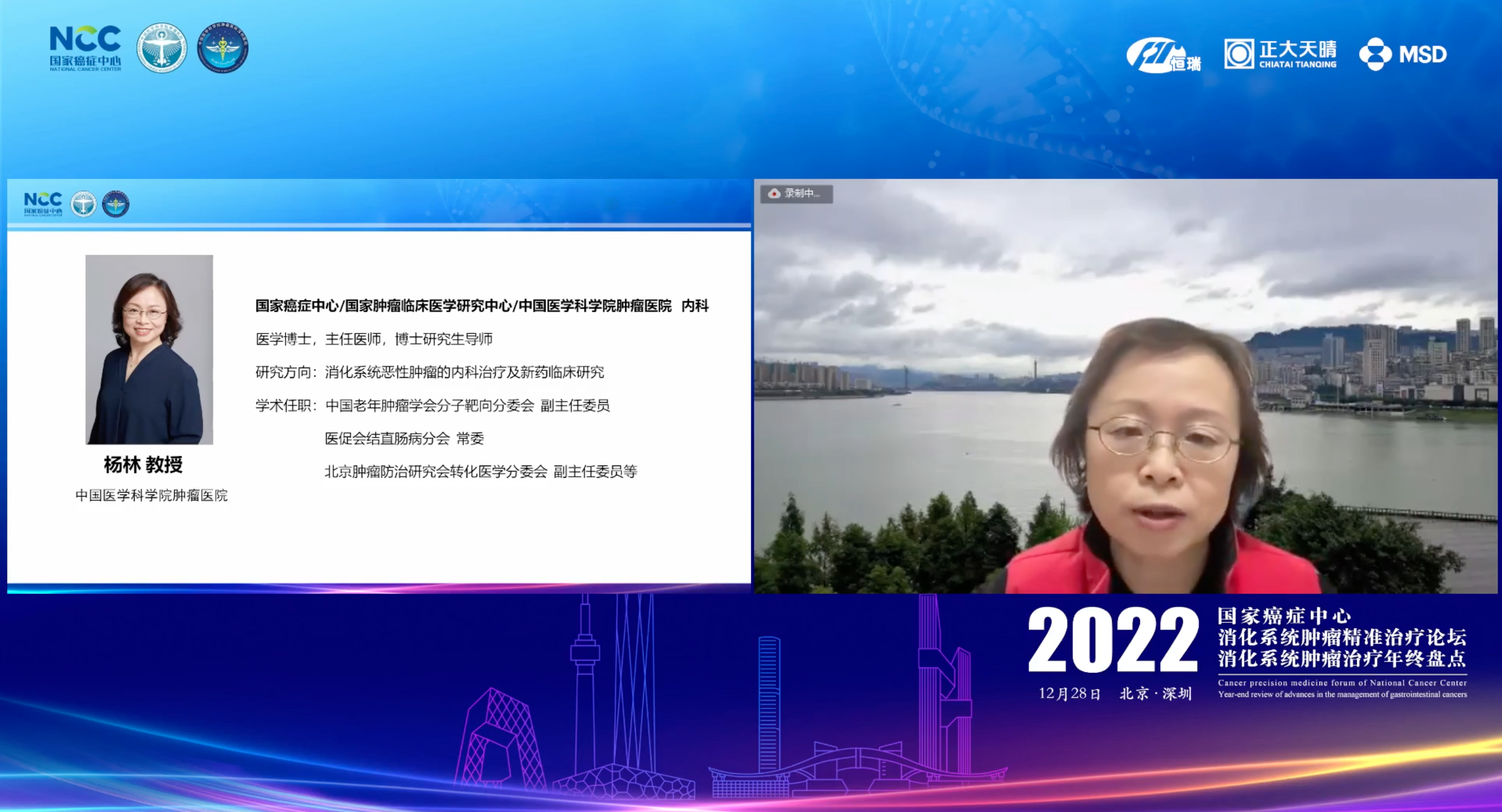
Task: Click the MSD sponsor logo
Action: point(1403,54)
